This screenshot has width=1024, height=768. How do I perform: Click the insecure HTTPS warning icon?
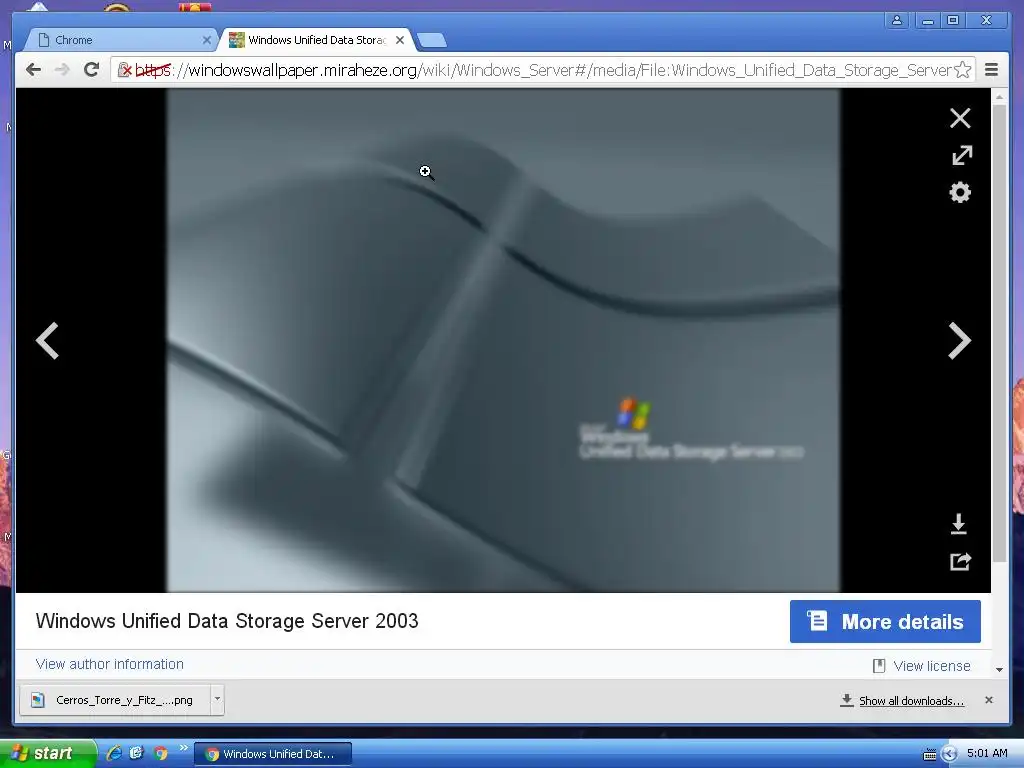(x=124, y=70)
